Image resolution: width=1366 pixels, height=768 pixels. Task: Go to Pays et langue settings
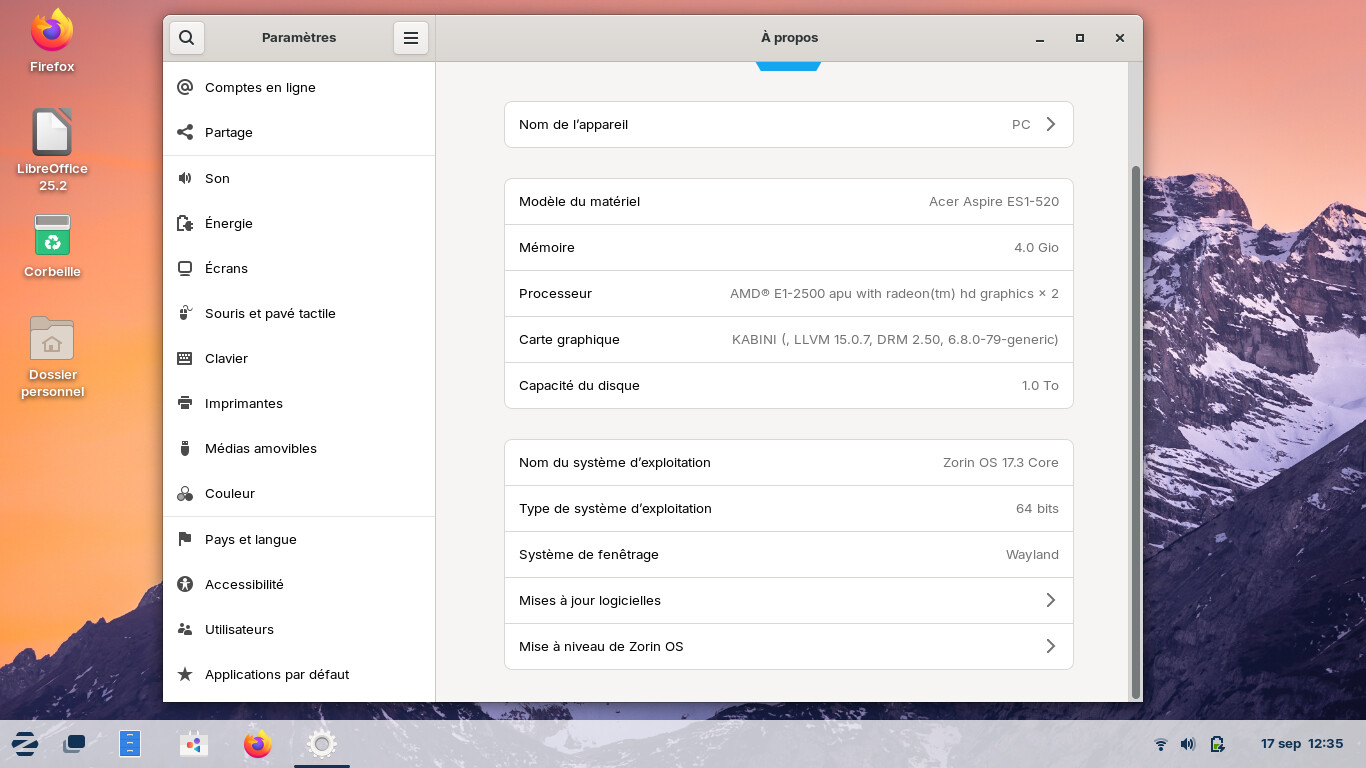pyautogui.click(x=251, y=540)
